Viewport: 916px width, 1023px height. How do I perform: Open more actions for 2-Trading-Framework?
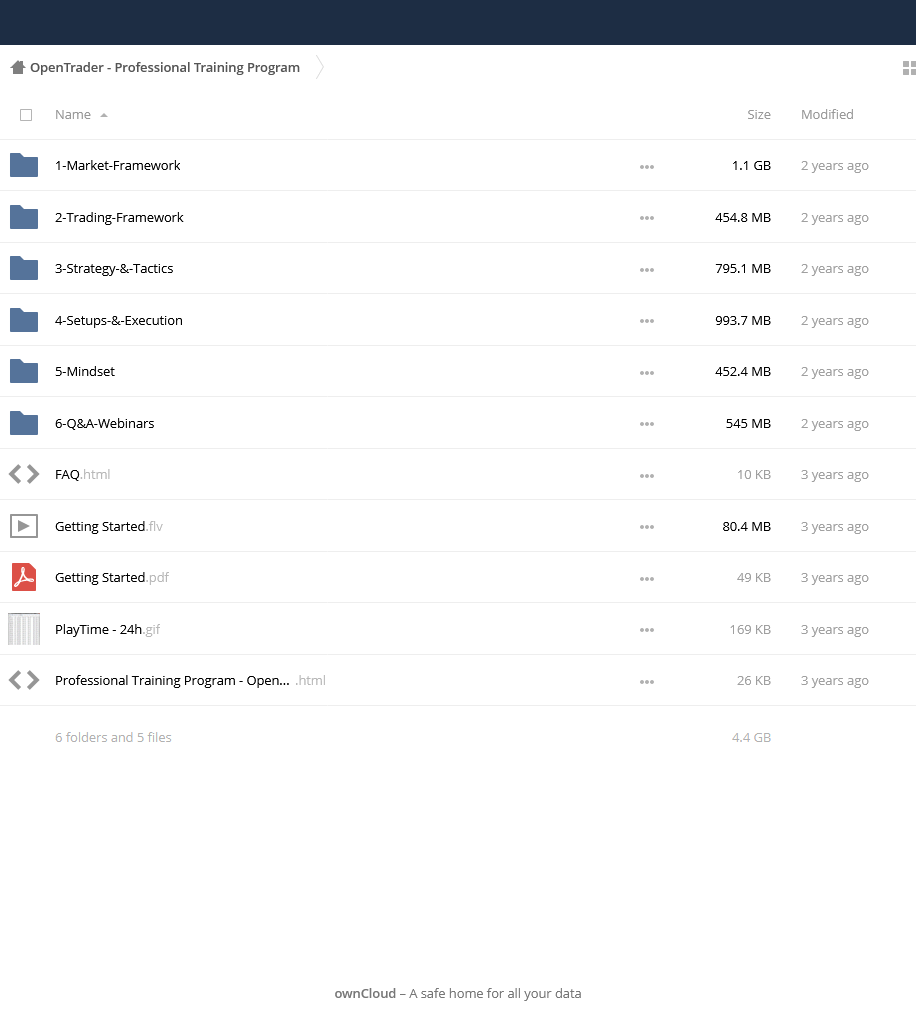pyautogui.click(x=647, y=218)
